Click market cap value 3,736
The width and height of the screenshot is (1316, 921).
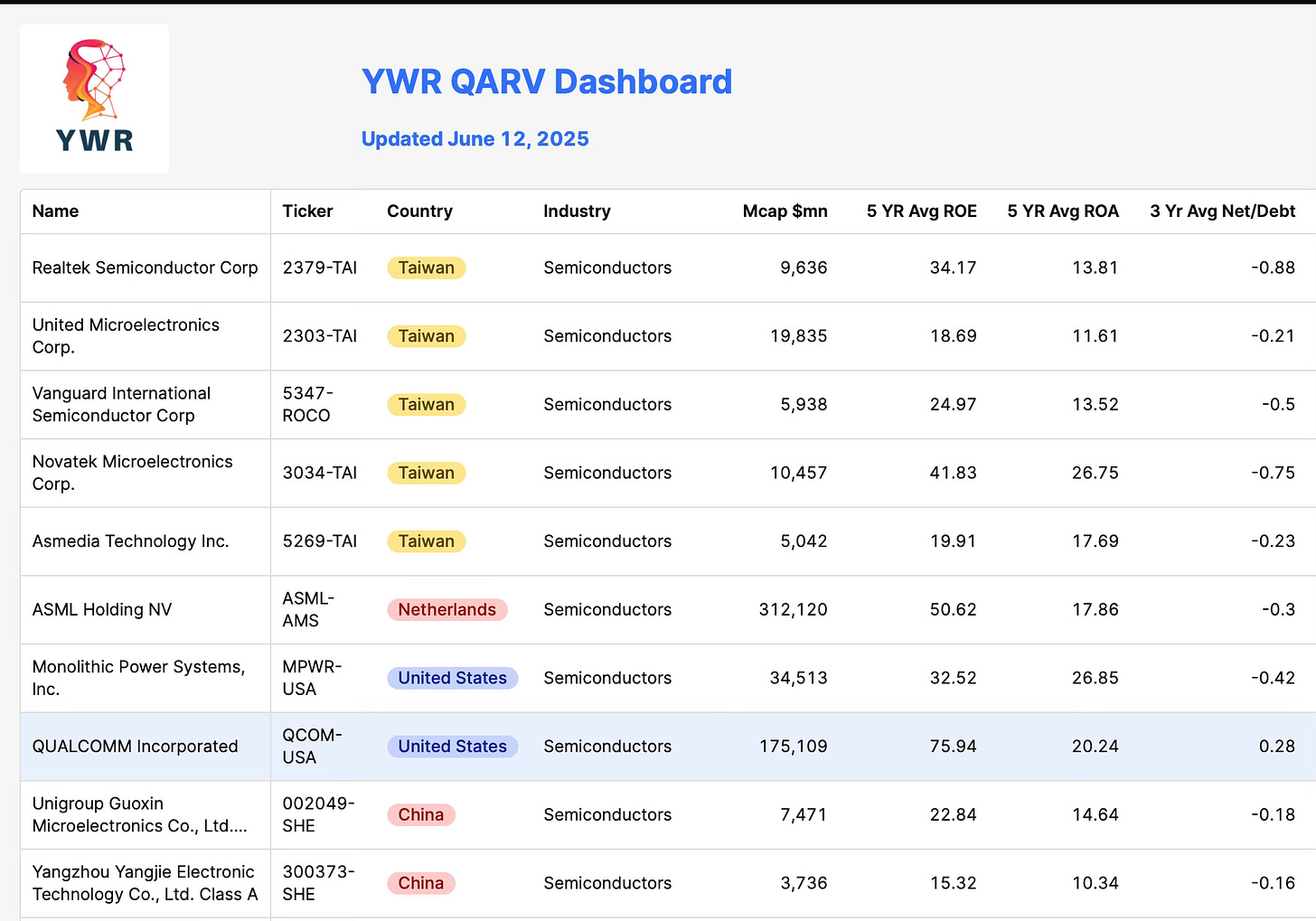[x=804, y=883]
